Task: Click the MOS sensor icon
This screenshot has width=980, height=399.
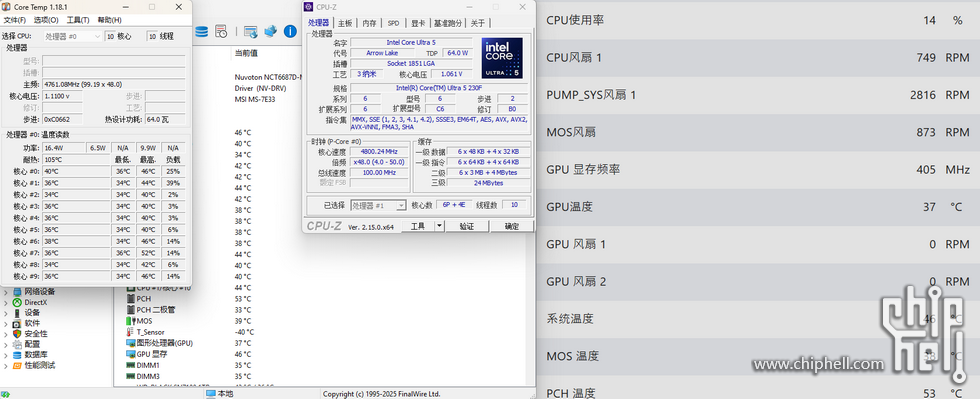Action: pos(131,321)
